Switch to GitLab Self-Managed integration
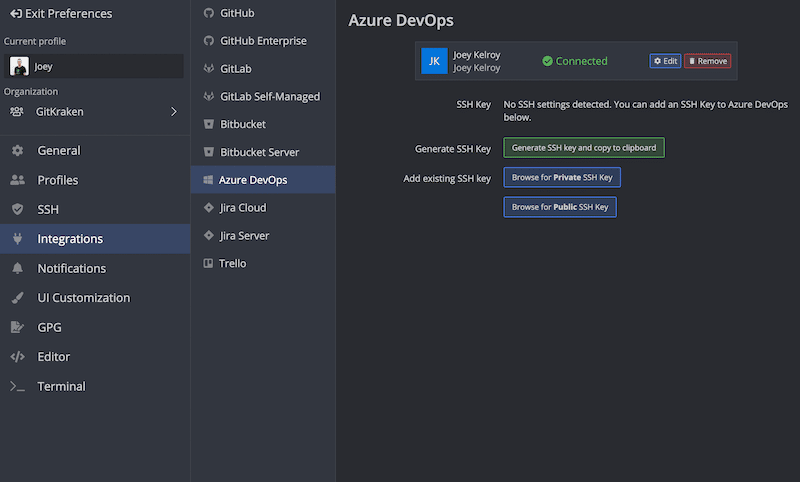Image resolution: width=800 pixels, height=482 pixels. (269, 97)
